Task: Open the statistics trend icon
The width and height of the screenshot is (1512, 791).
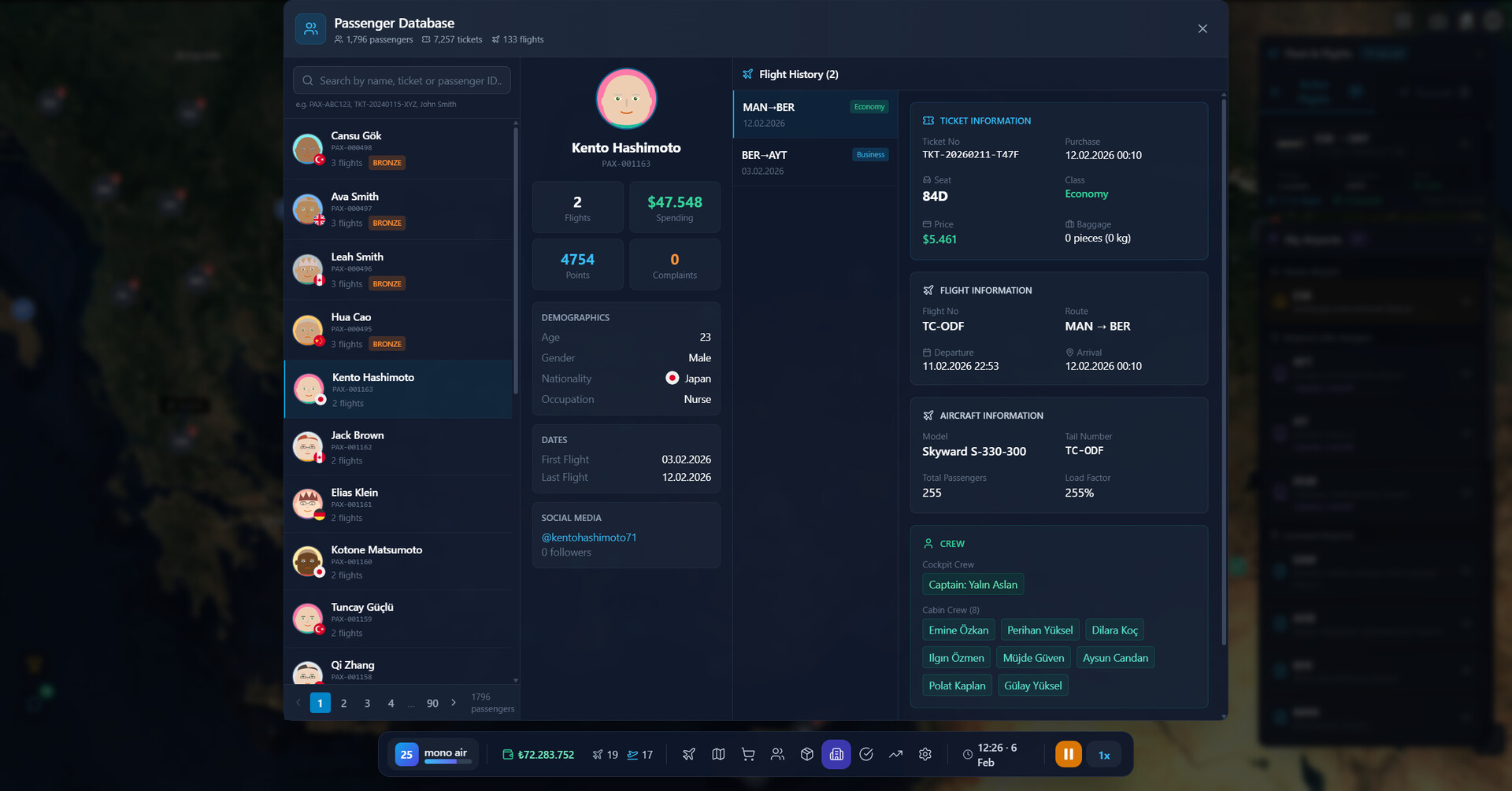Action: click(x=895, y=754)
